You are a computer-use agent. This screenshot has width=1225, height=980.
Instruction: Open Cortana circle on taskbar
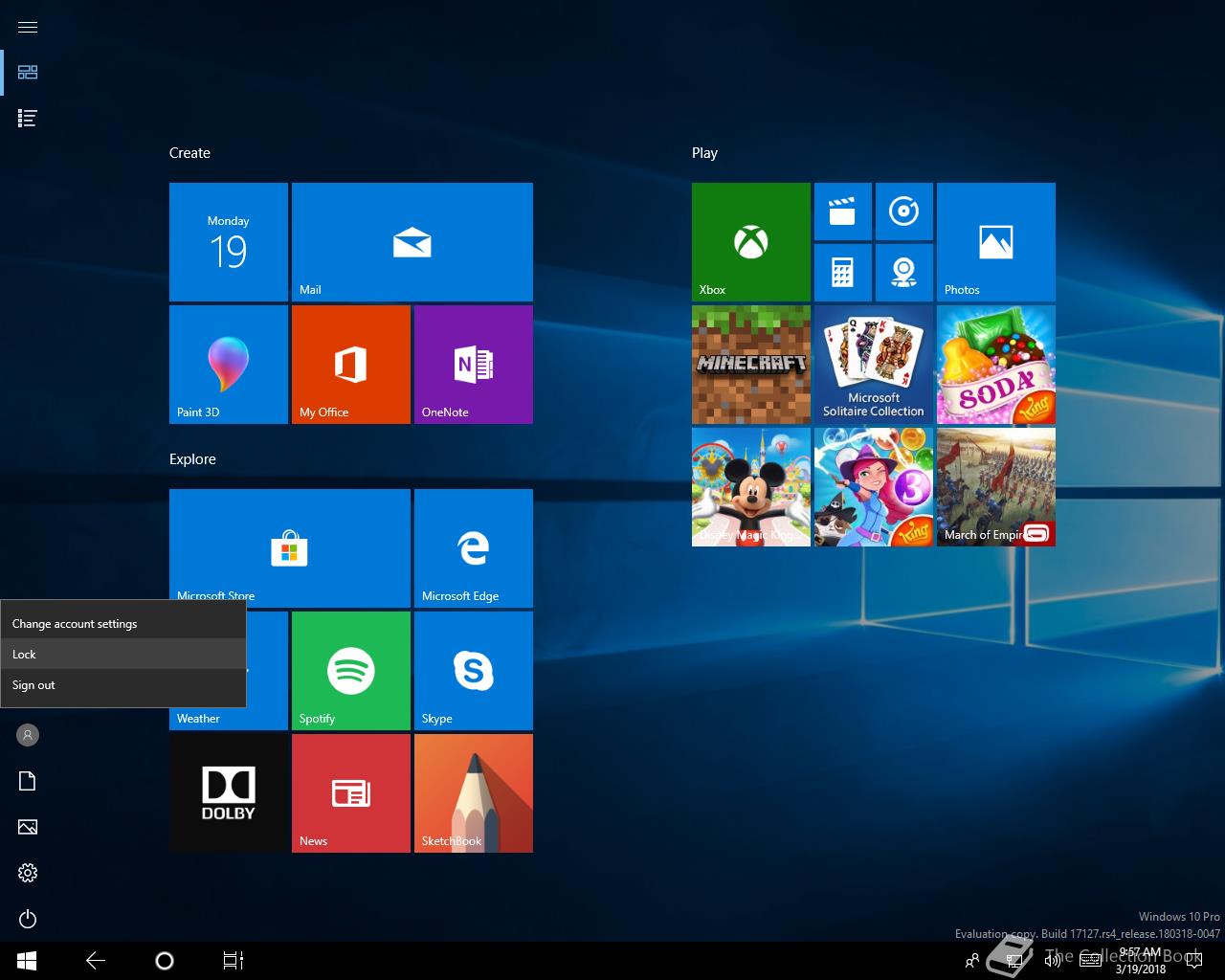pyautogui.click(x=165, y=961)
